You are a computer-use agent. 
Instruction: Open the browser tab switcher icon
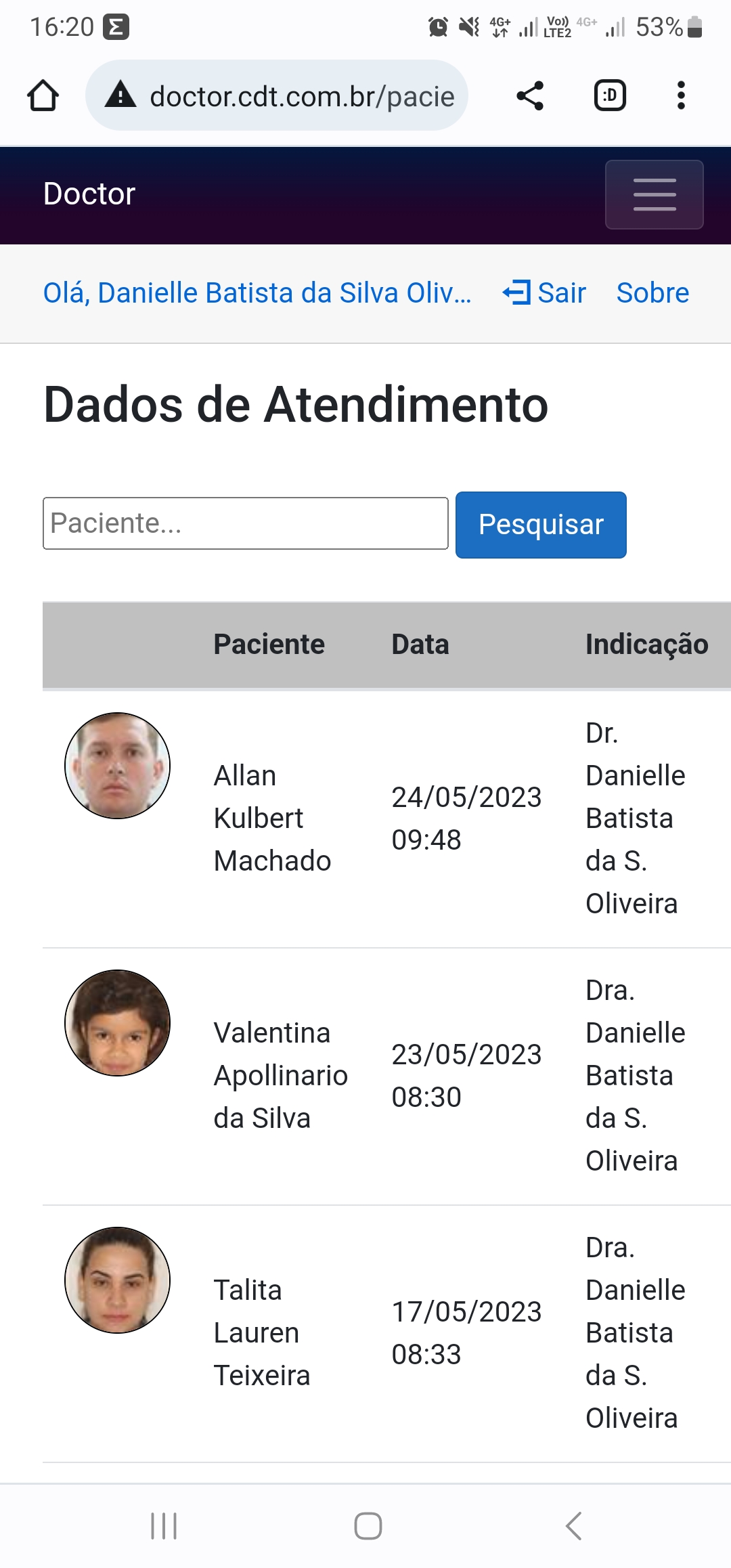point(610,95)
